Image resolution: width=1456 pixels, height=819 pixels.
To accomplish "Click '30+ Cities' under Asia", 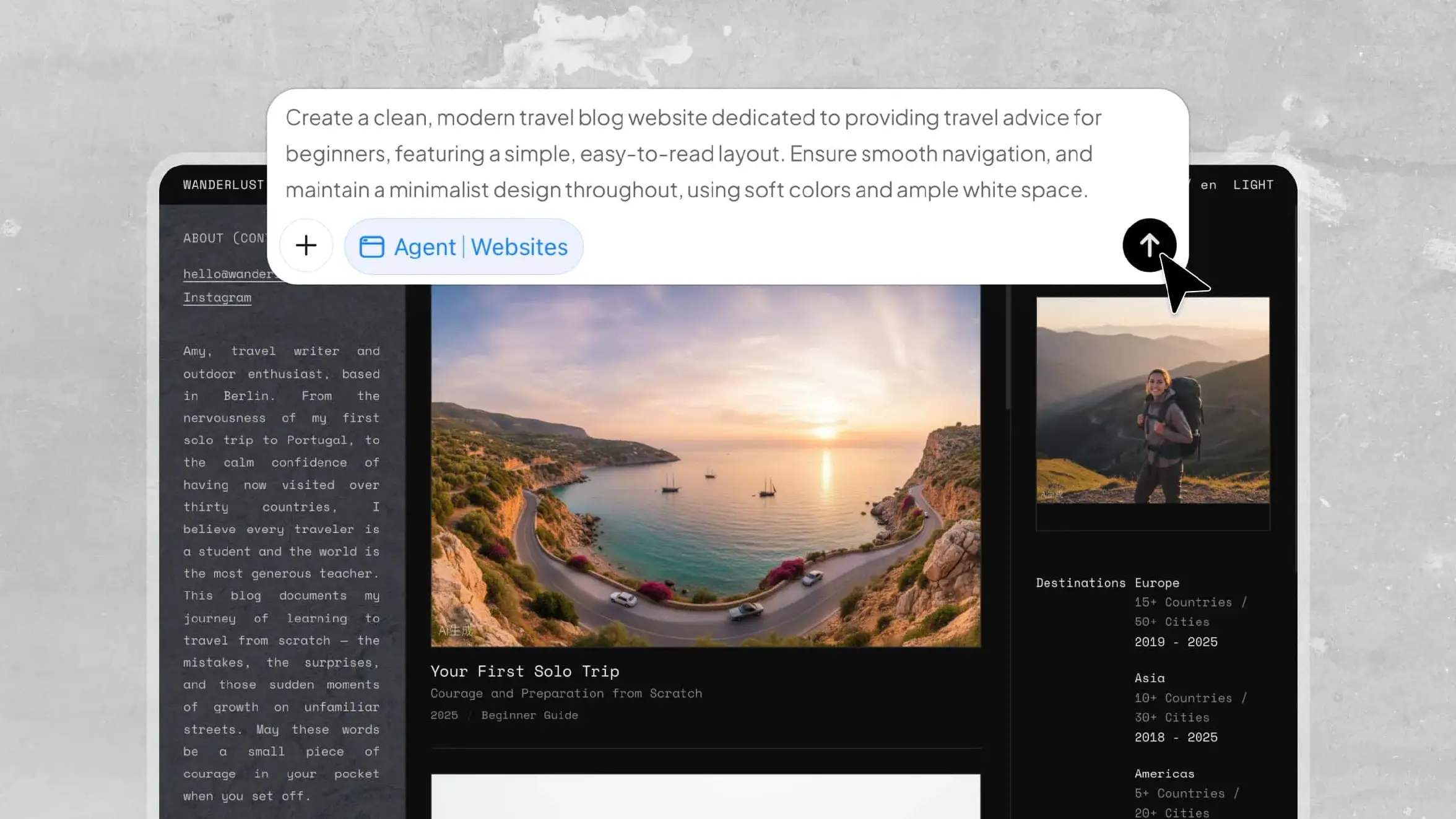I will [x=1172, y=717].
